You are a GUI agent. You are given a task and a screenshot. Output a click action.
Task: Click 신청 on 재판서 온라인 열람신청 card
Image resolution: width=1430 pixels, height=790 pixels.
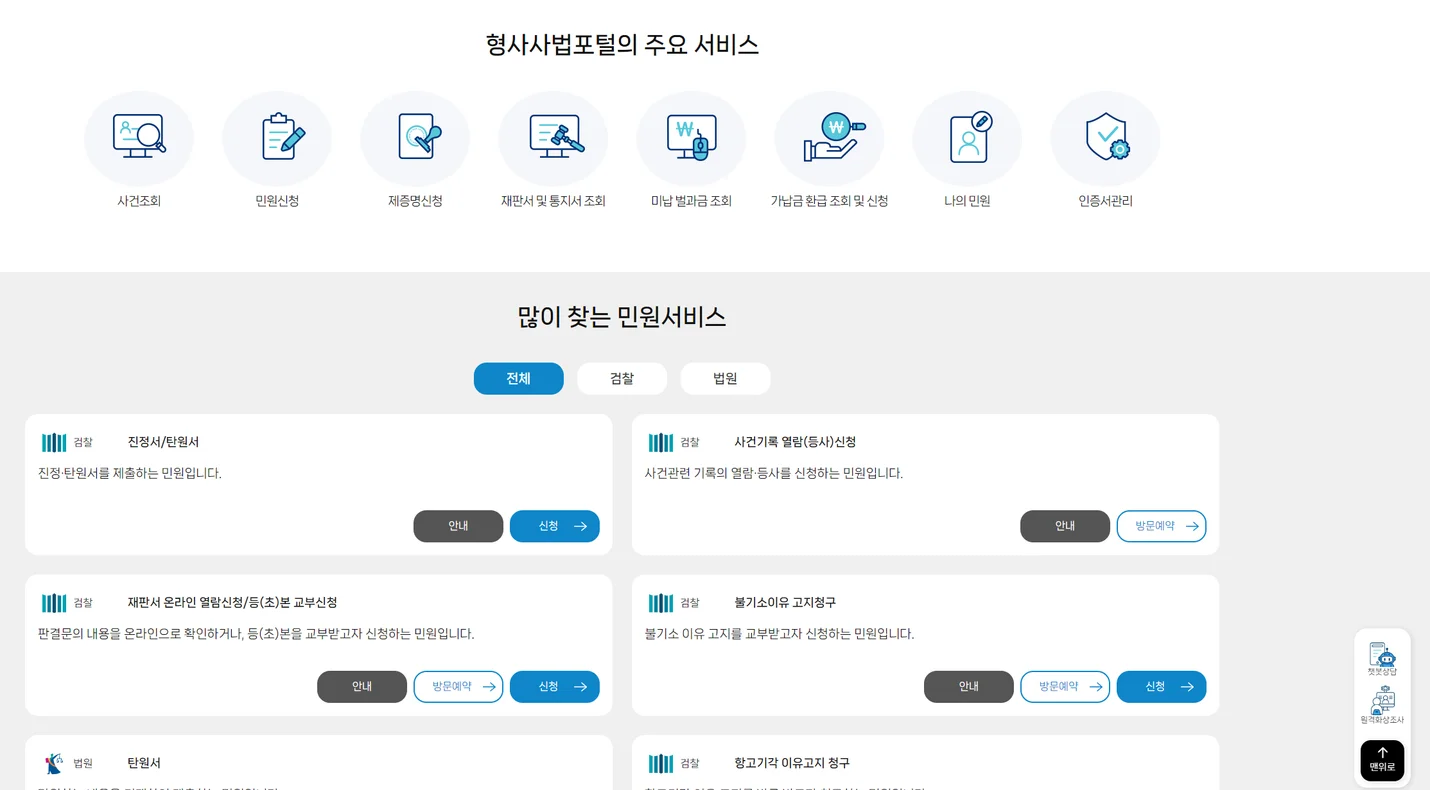click(555, 687)
